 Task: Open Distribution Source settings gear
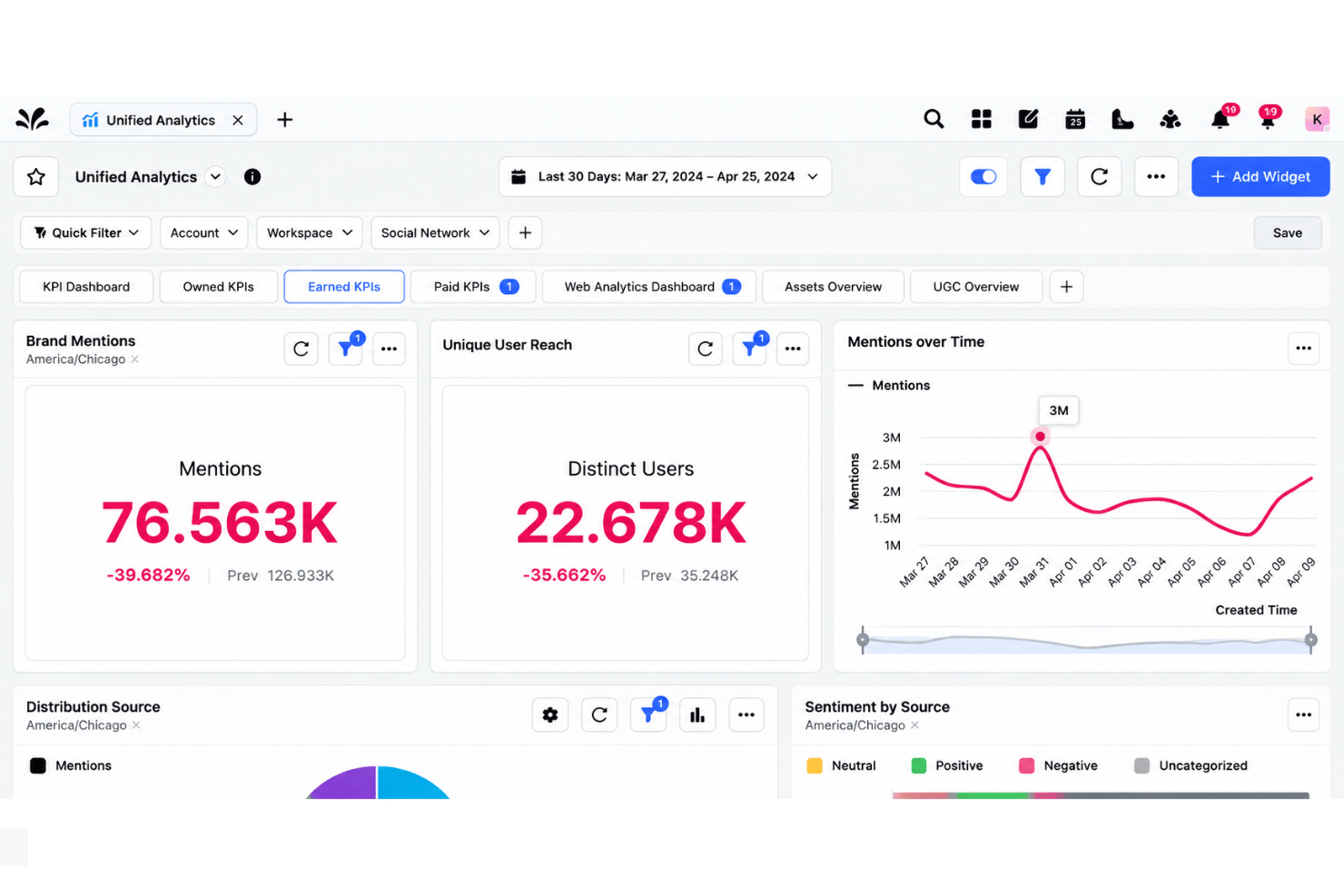click(x=550, y=715)
